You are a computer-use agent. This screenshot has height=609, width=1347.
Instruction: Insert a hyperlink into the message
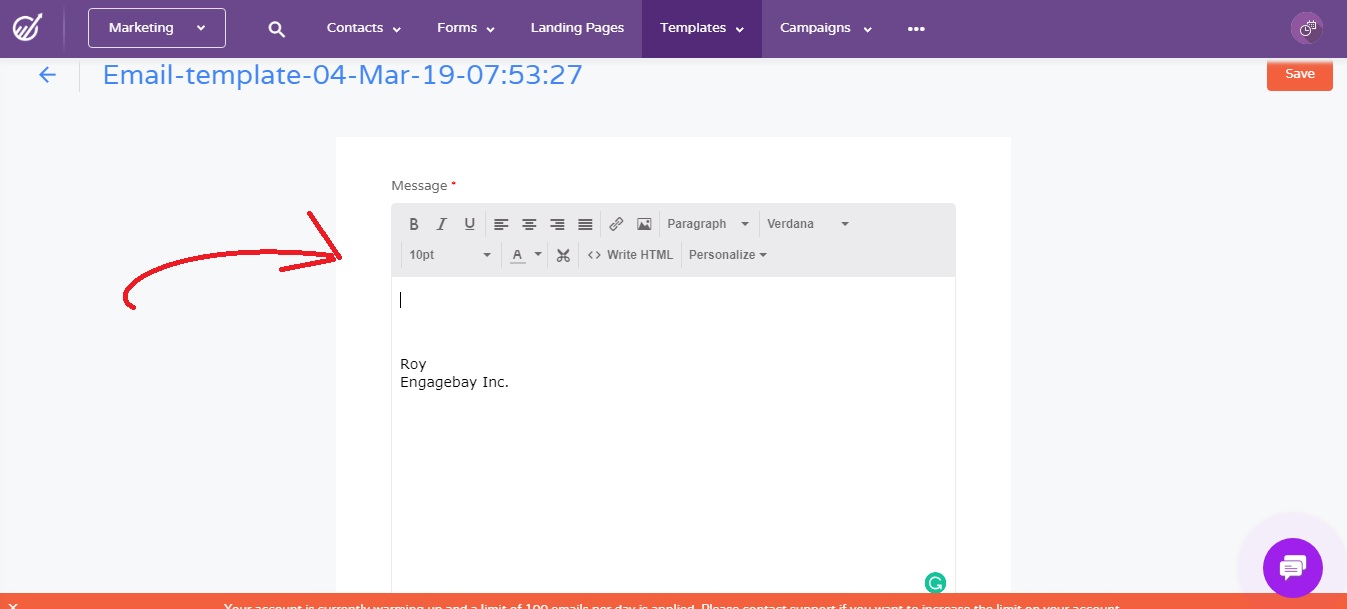[616, 224]
